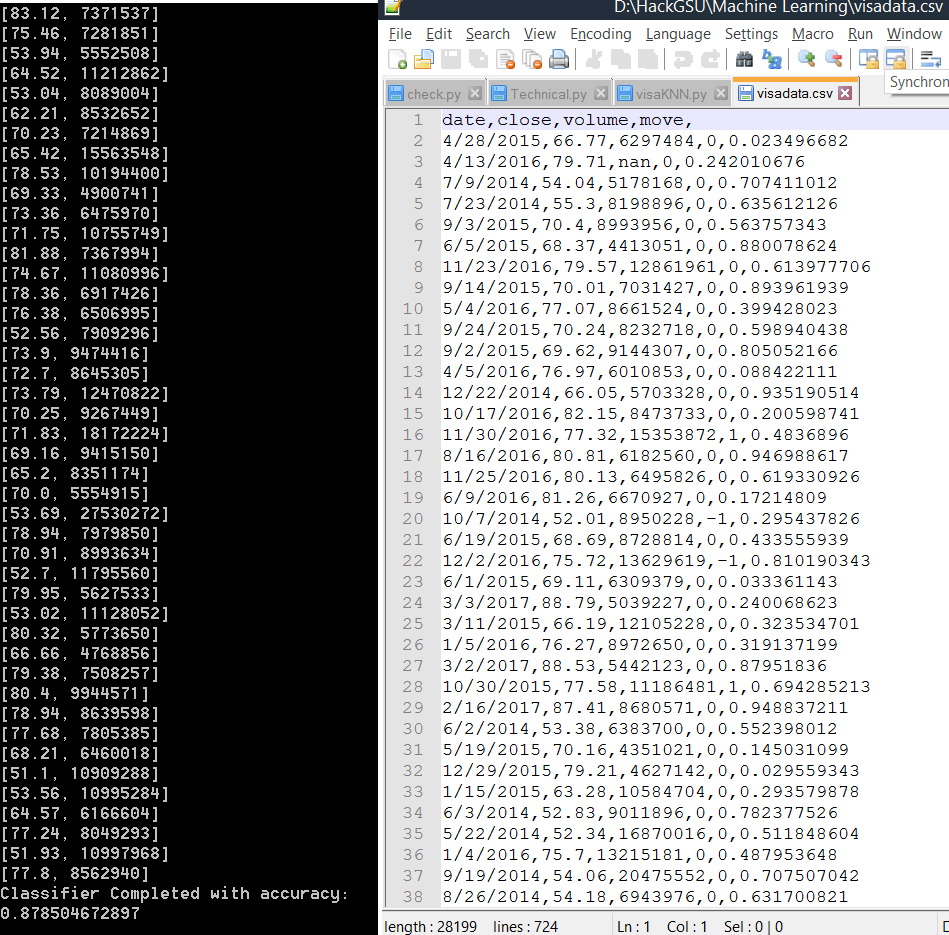Click the 12/2/2016 data row
The image size is (949, 935).
(x=656, y=561)
